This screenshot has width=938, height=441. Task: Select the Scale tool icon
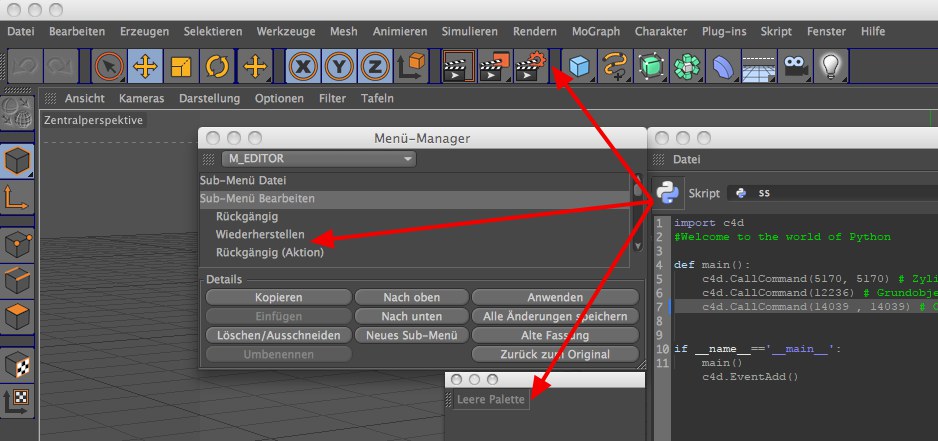181,68
